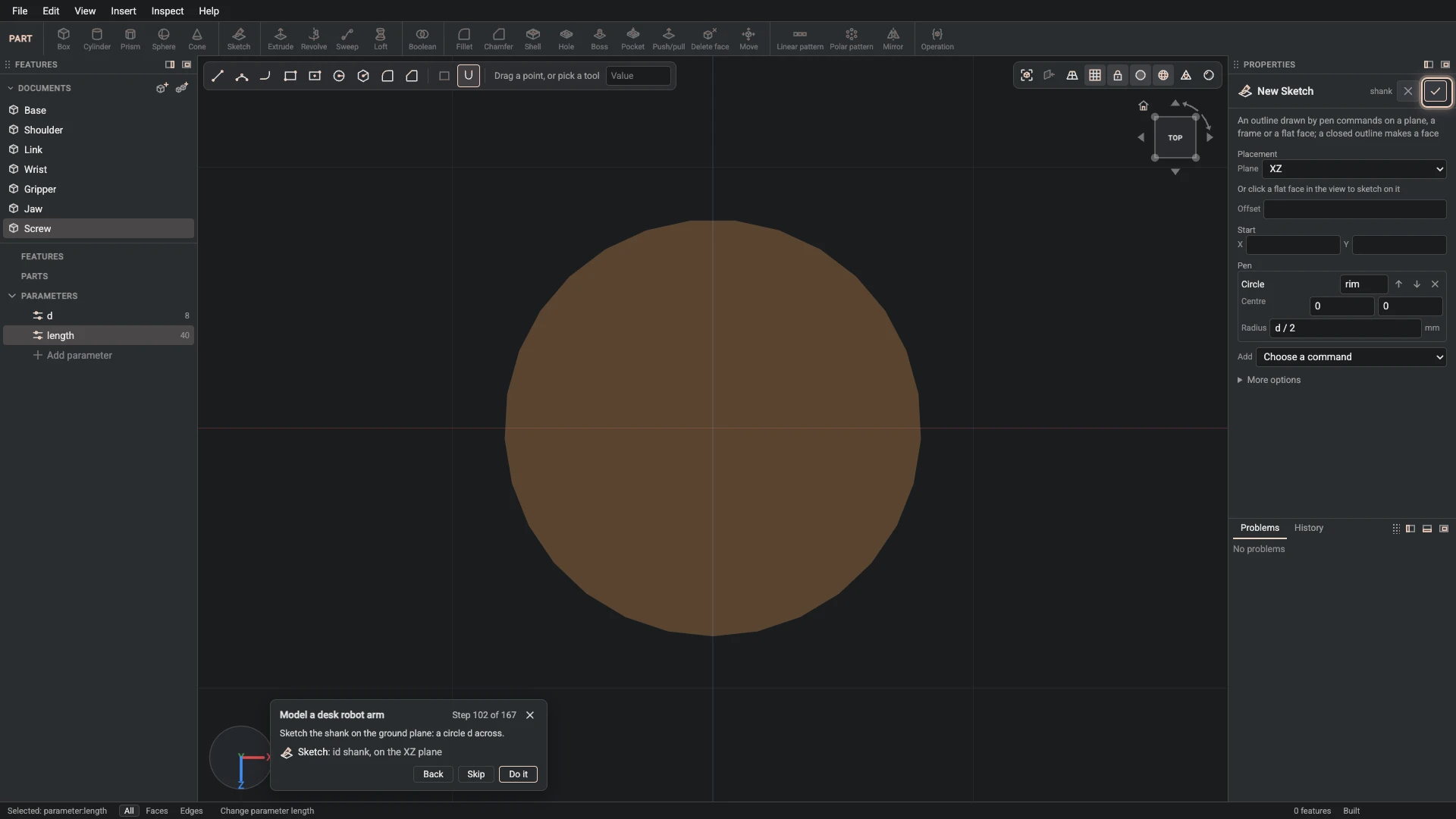Open the File menu
1456x819 pixels.
pyautogui.click(x=20, y=11)
